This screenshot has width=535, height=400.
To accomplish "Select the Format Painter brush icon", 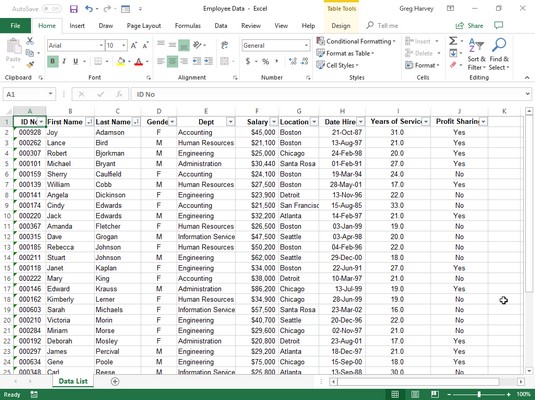I will coord(30,64).
